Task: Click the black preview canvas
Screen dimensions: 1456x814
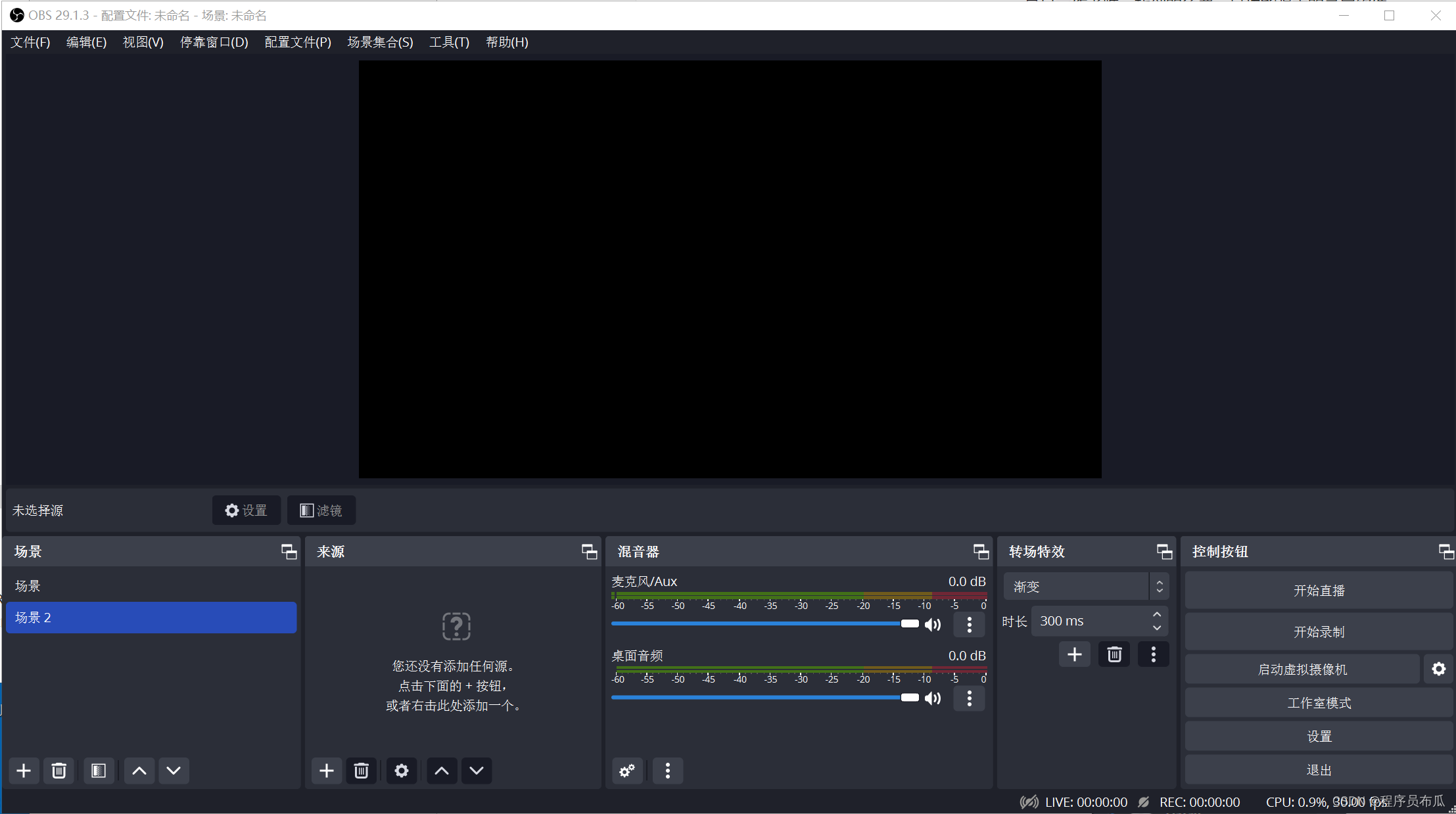Action: tap(730, 269)
